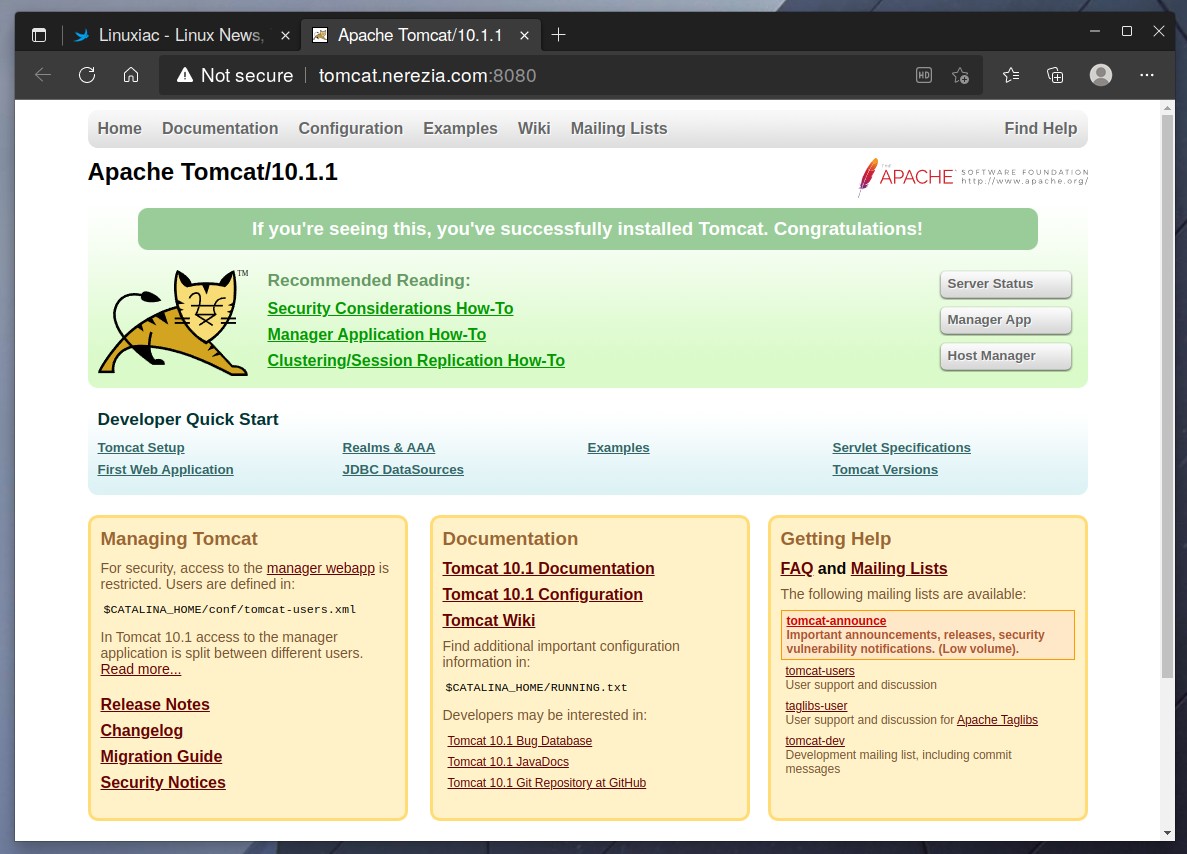The height and width of the screenshot is (854, 1187).
Task: Open the Tomcat Wiki link
Action: [x=489, y=621]
